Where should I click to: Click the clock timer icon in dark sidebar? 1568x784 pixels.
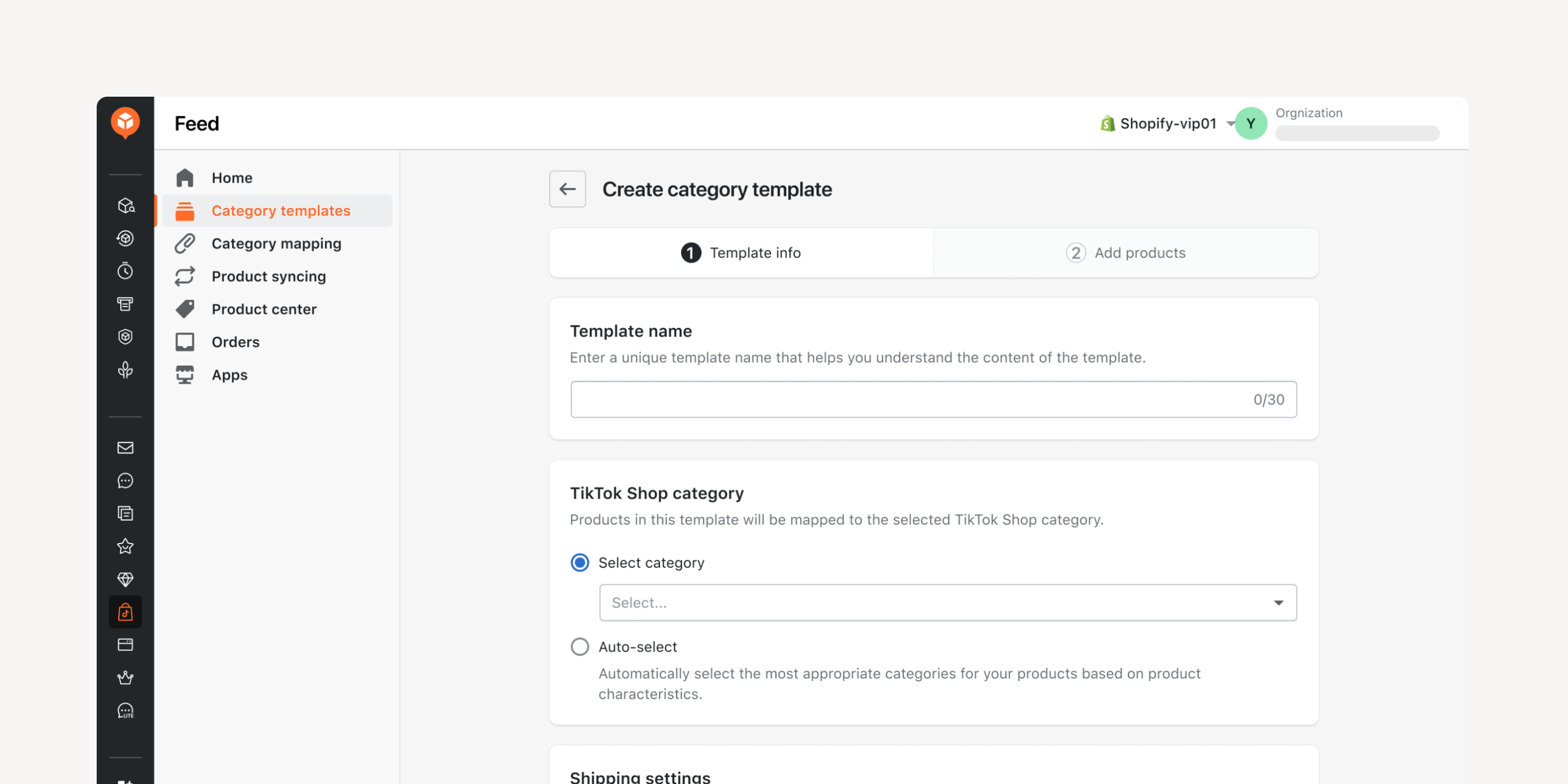(125, 271)
